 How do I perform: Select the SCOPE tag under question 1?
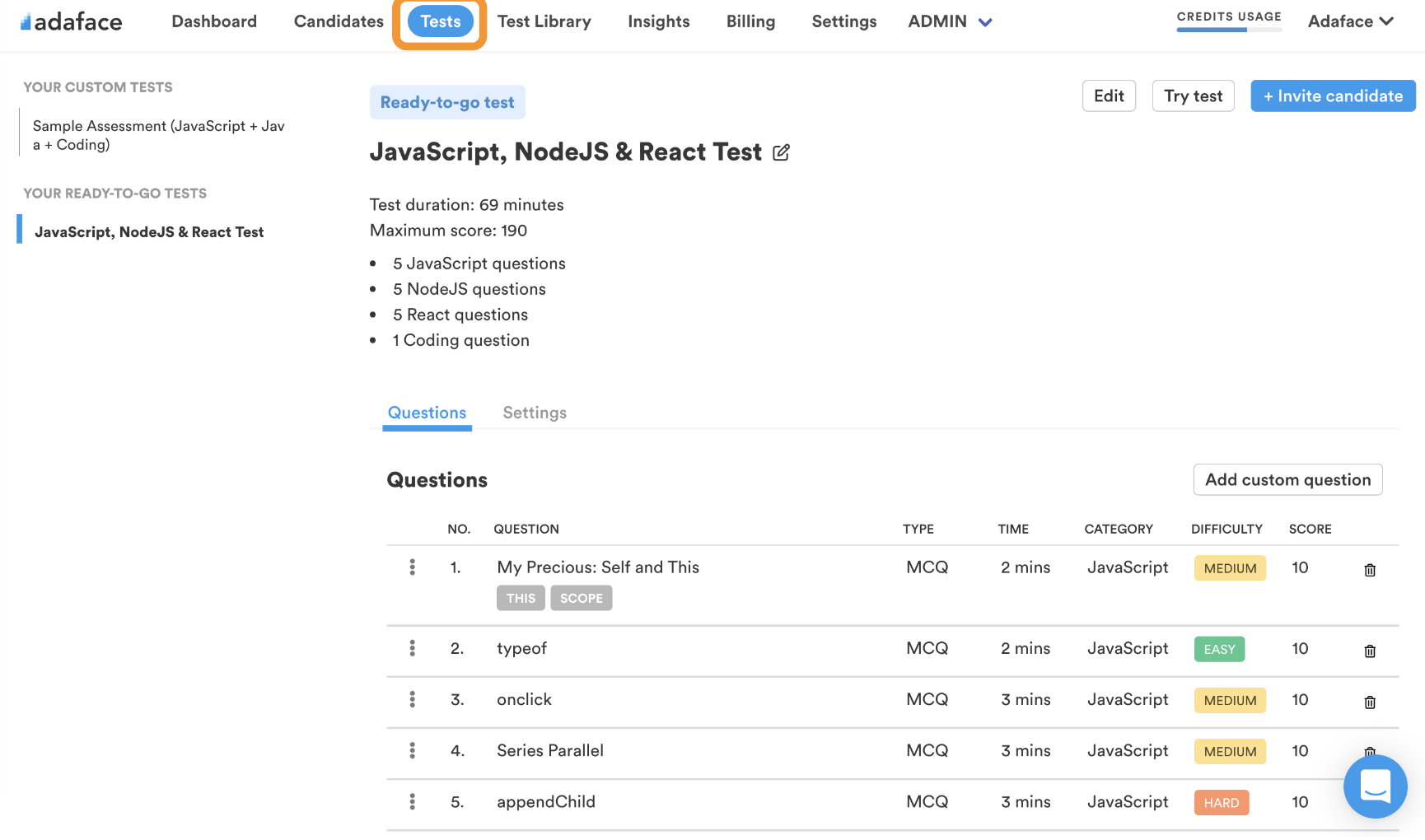[x=581, y=598]
